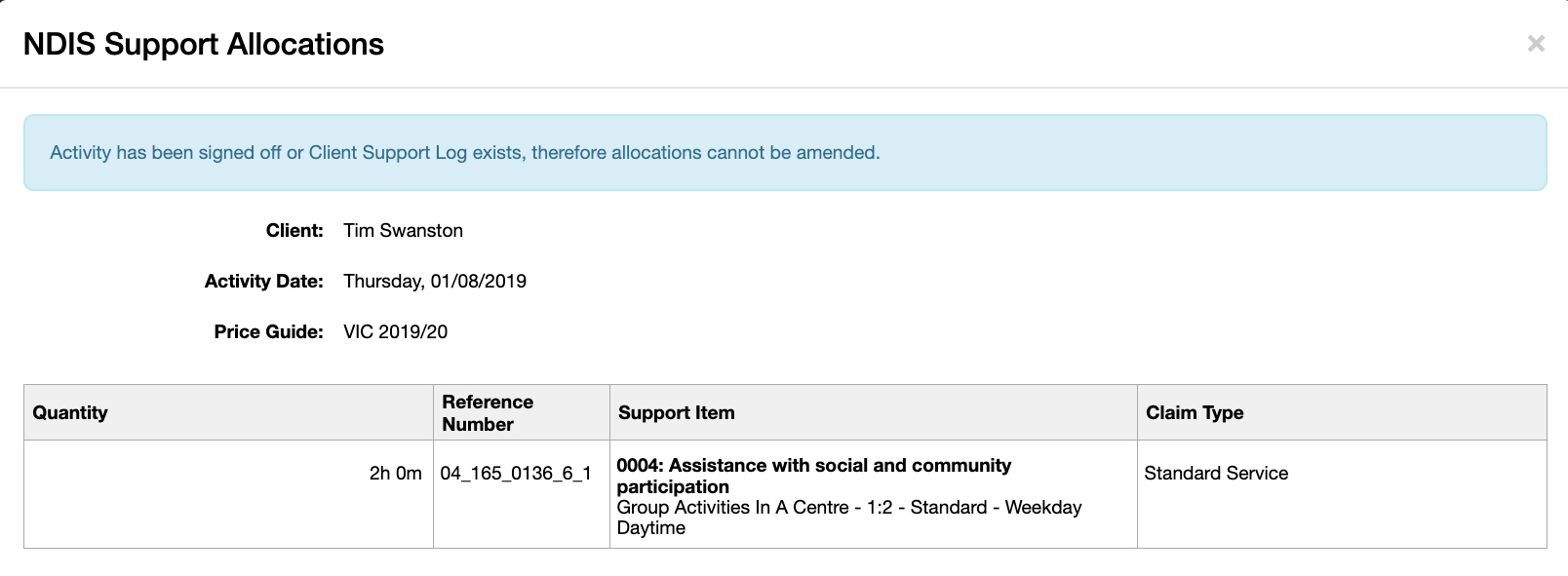This screenshot has height=576, width=1568.
Task: Click the Client field label
Action: (295, 230)
